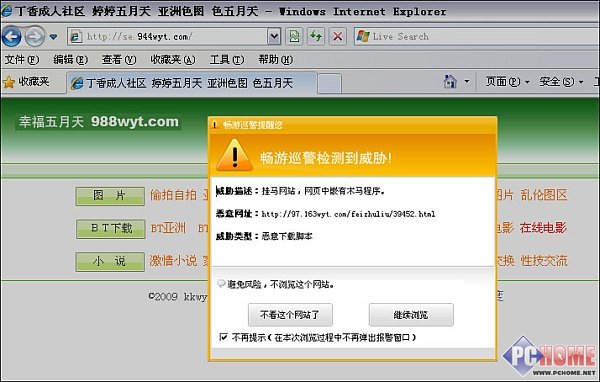The height and width of the screenshot is (382, 600).
Task: Click the Home page house icon
Action: click(450, 82)
